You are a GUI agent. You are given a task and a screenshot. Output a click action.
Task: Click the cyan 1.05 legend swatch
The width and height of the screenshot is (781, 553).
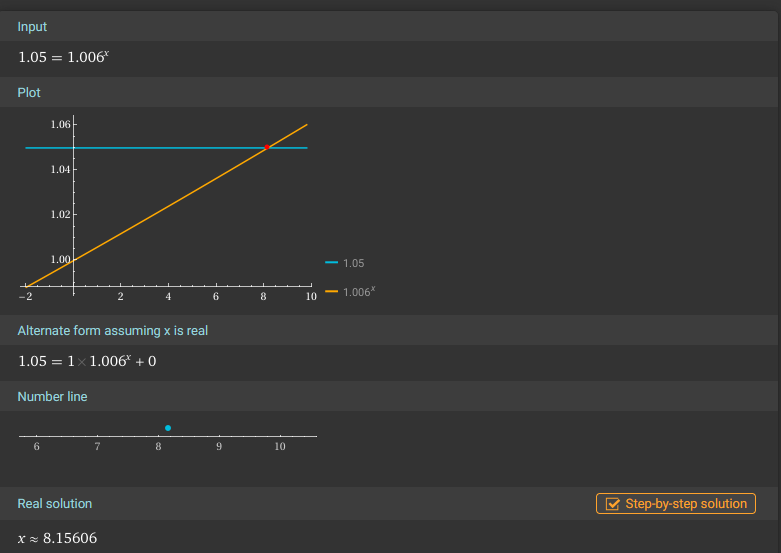pyautogui.click(x=331, y=263)
